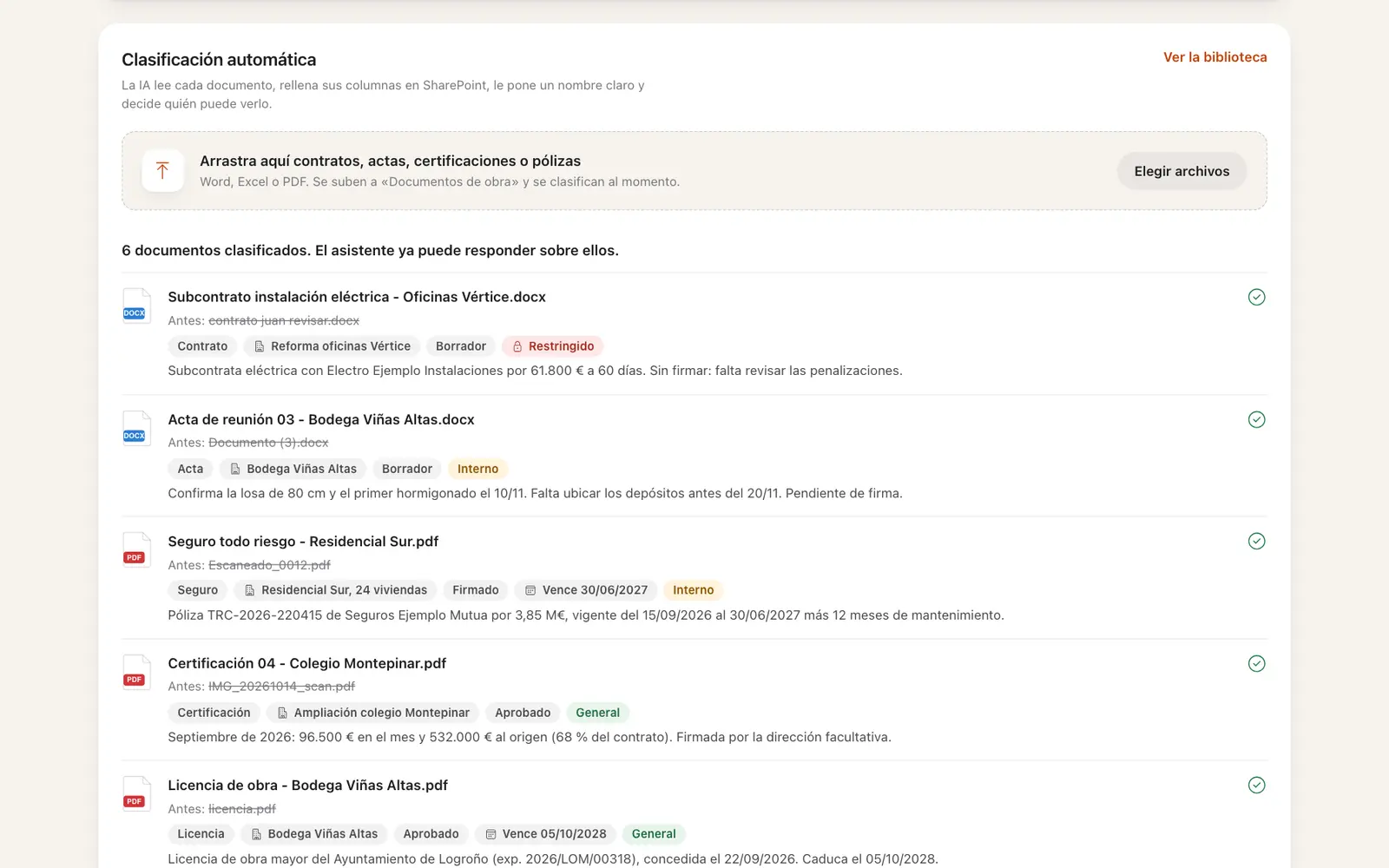
Task: Click Bodega Viñas Altas tag in Acta row
Action: 293,469
